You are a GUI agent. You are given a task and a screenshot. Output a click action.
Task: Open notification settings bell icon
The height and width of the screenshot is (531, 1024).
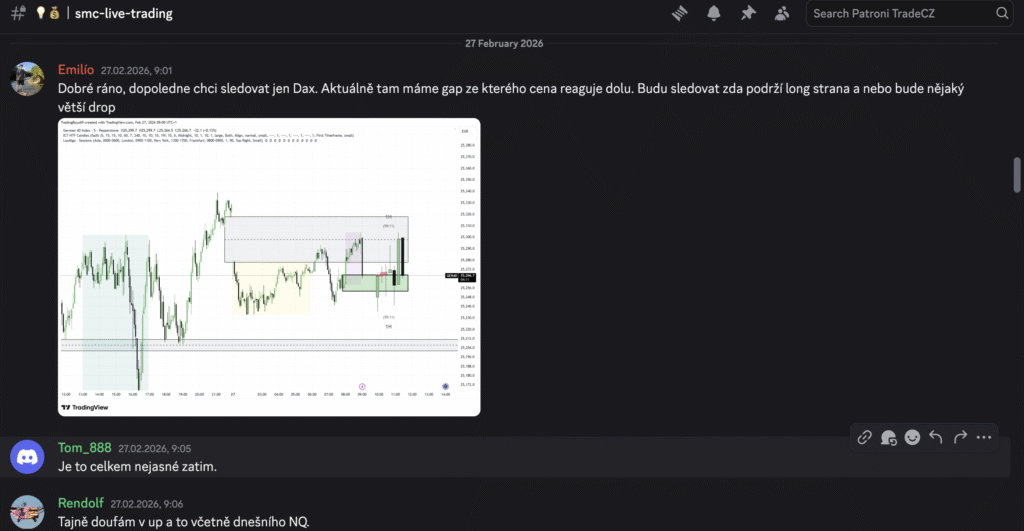[714, 14]
